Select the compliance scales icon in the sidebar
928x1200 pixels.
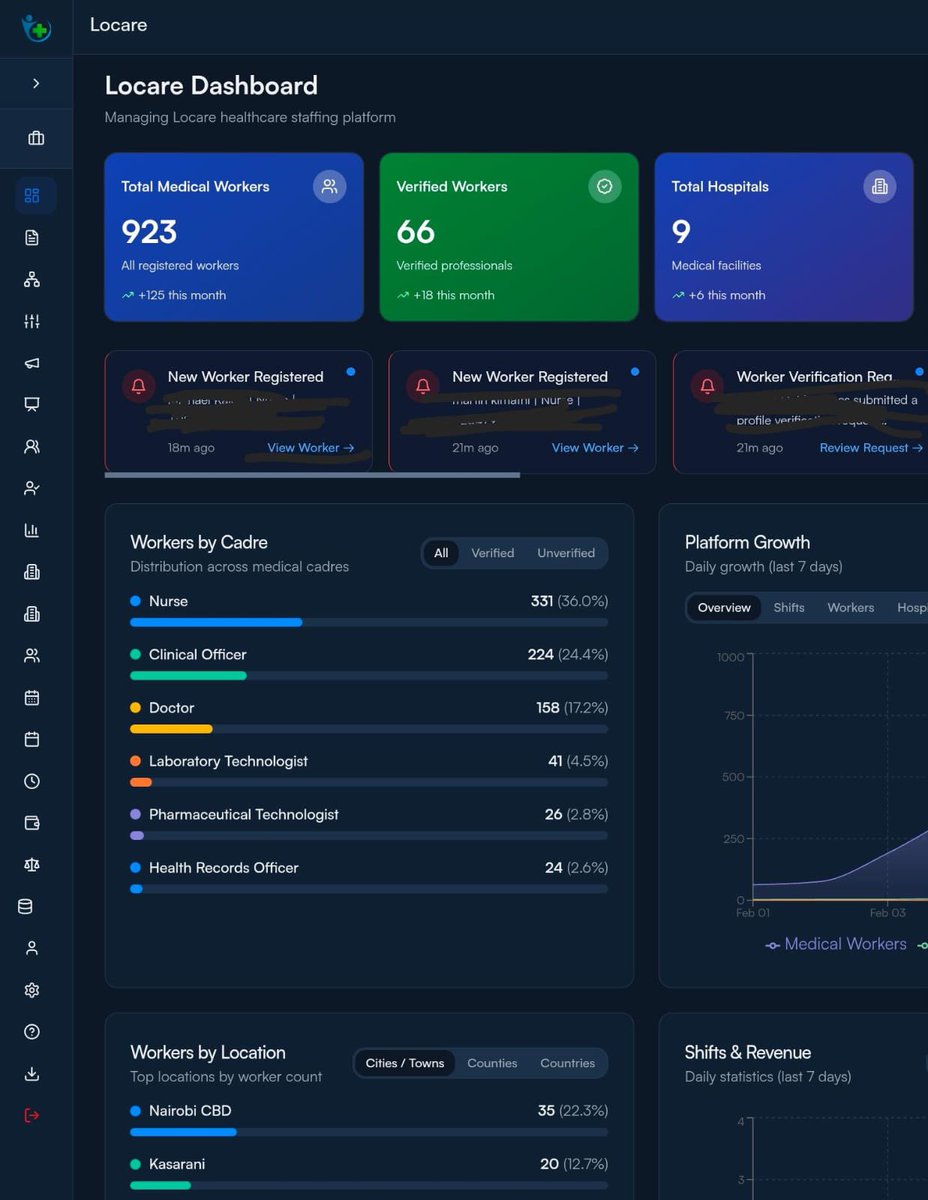tap(31, 865)
